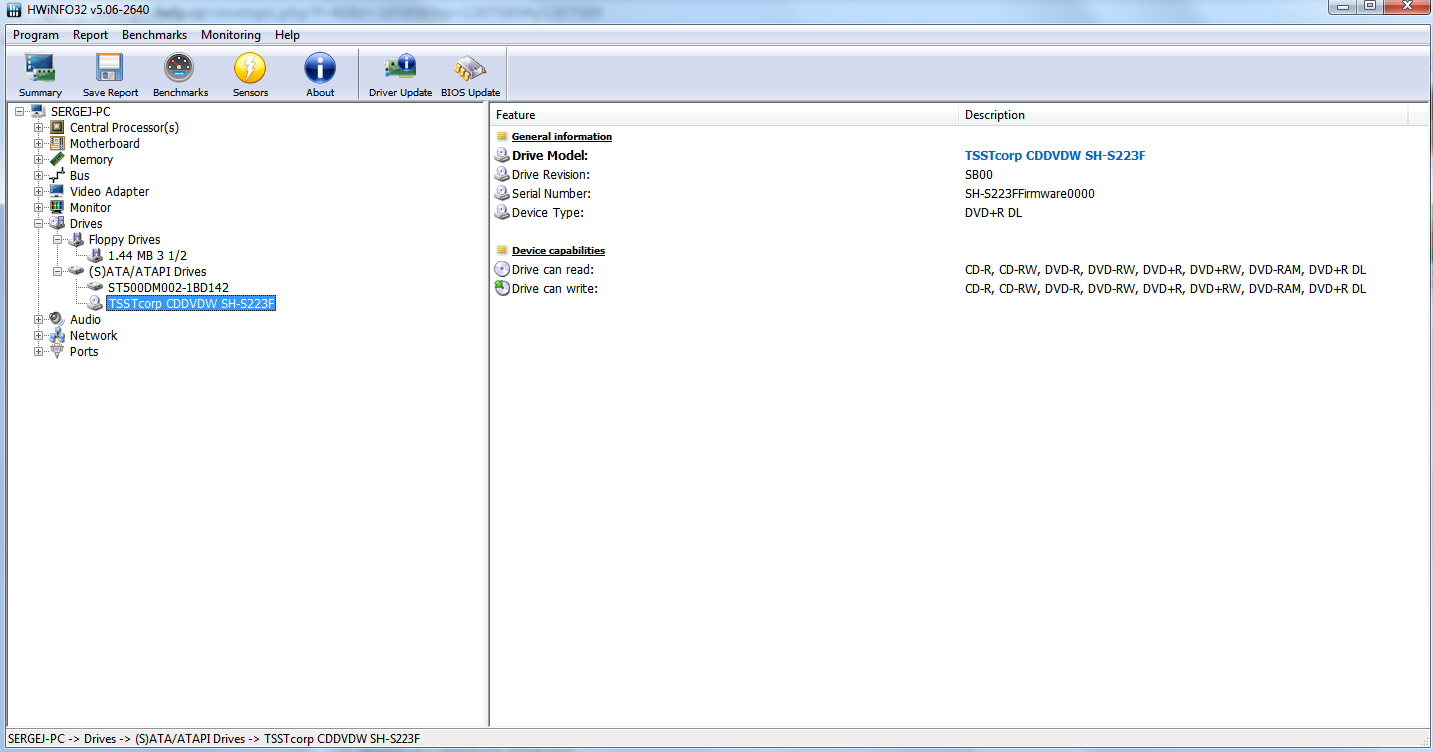Click the Drive can write disc icon

[x=502, y=289]
